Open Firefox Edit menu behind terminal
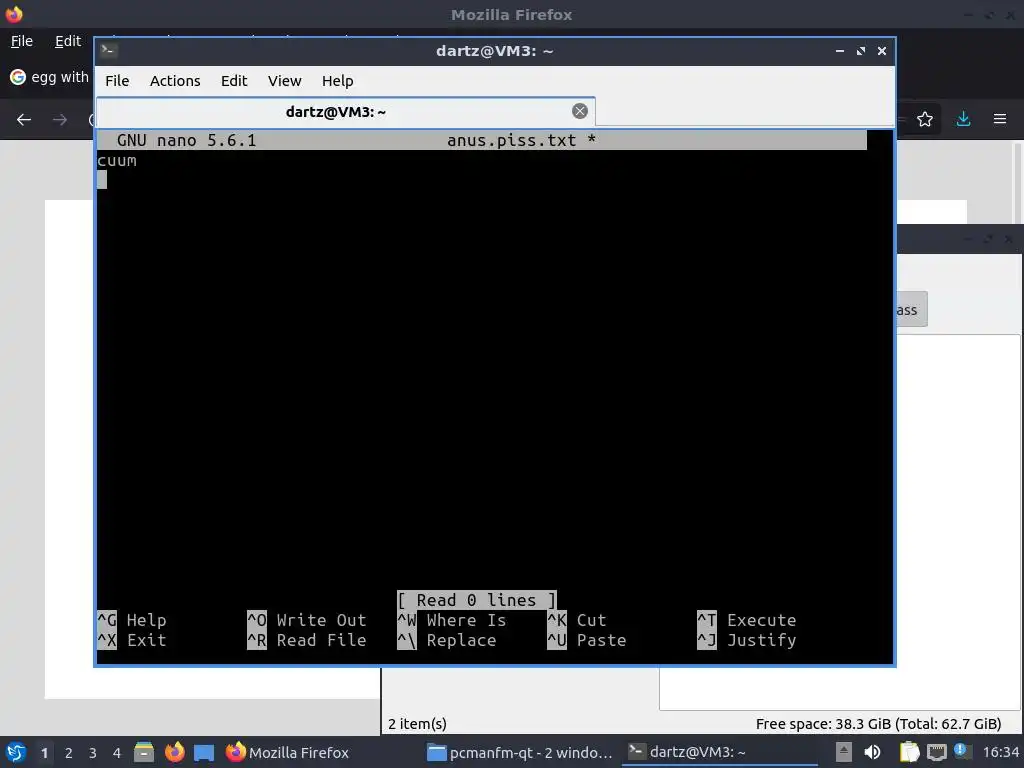The image size is (1024, 768). [68, 41]
